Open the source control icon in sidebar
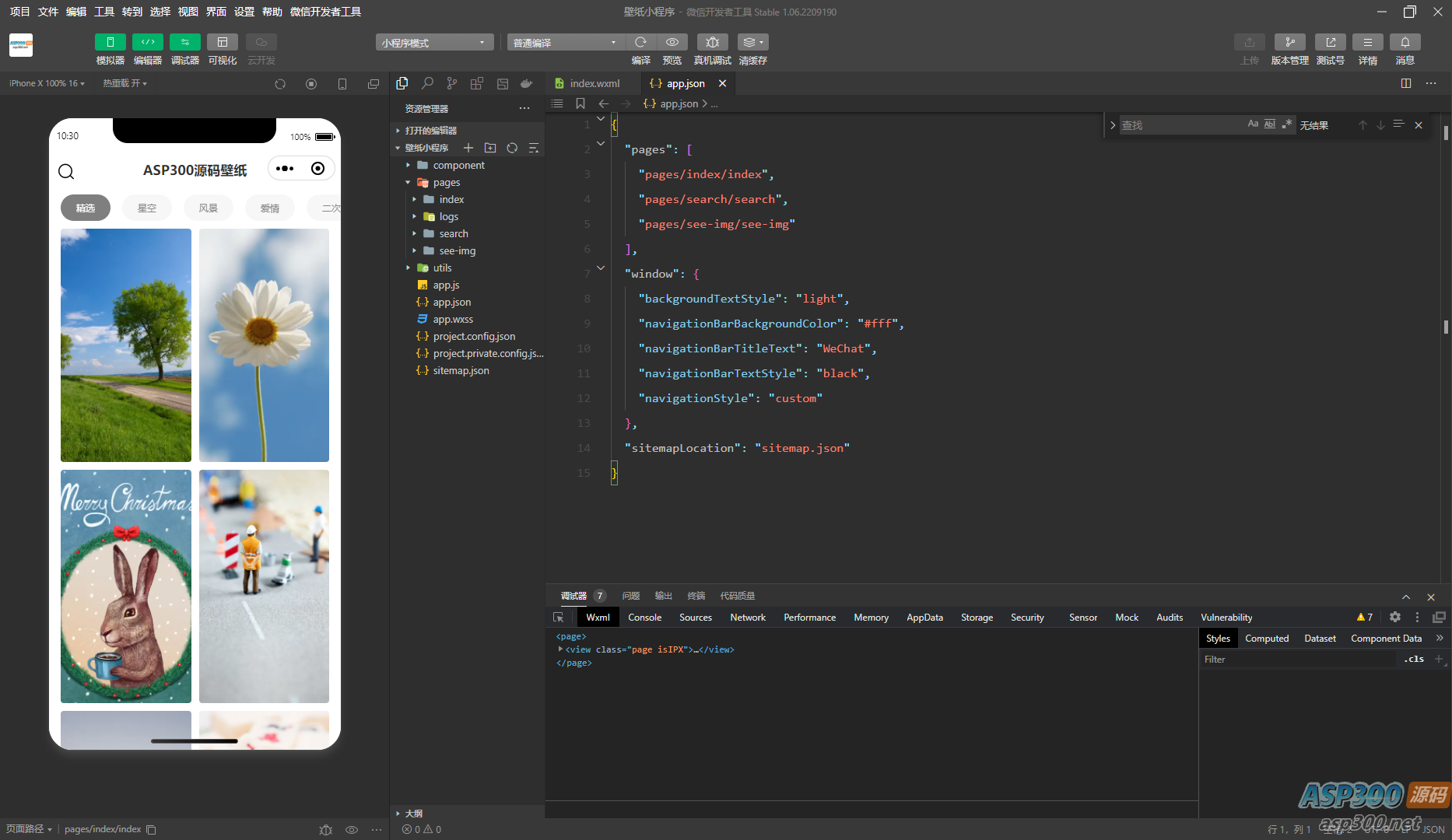 [452, 83]
